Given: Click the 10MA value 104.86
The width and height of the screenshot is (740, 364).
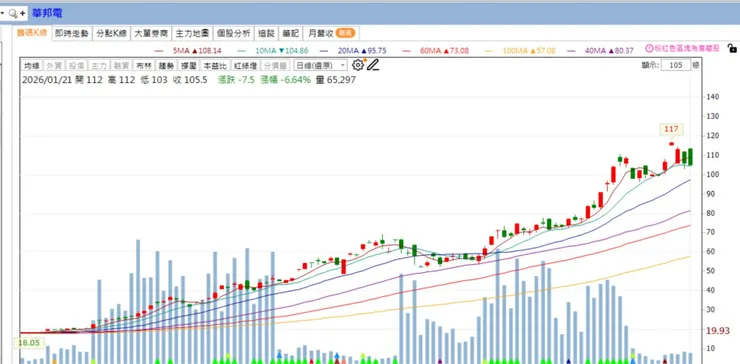Looking at the screenshot, I should [296, 51].
